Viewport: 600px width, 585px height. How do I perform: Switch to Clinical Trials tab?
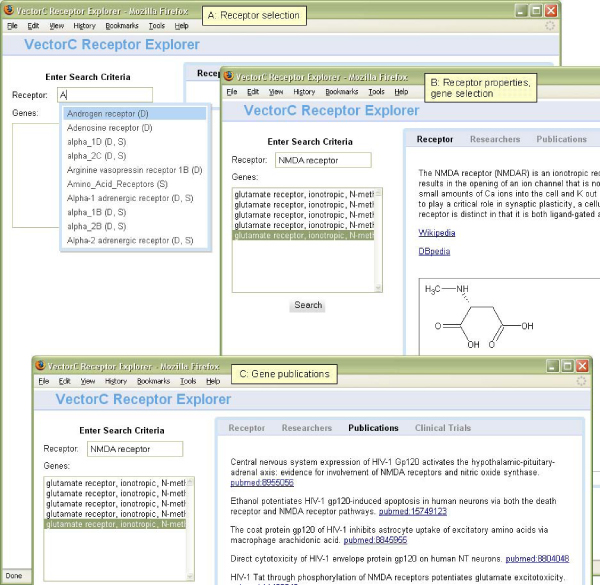click(443, 428)
